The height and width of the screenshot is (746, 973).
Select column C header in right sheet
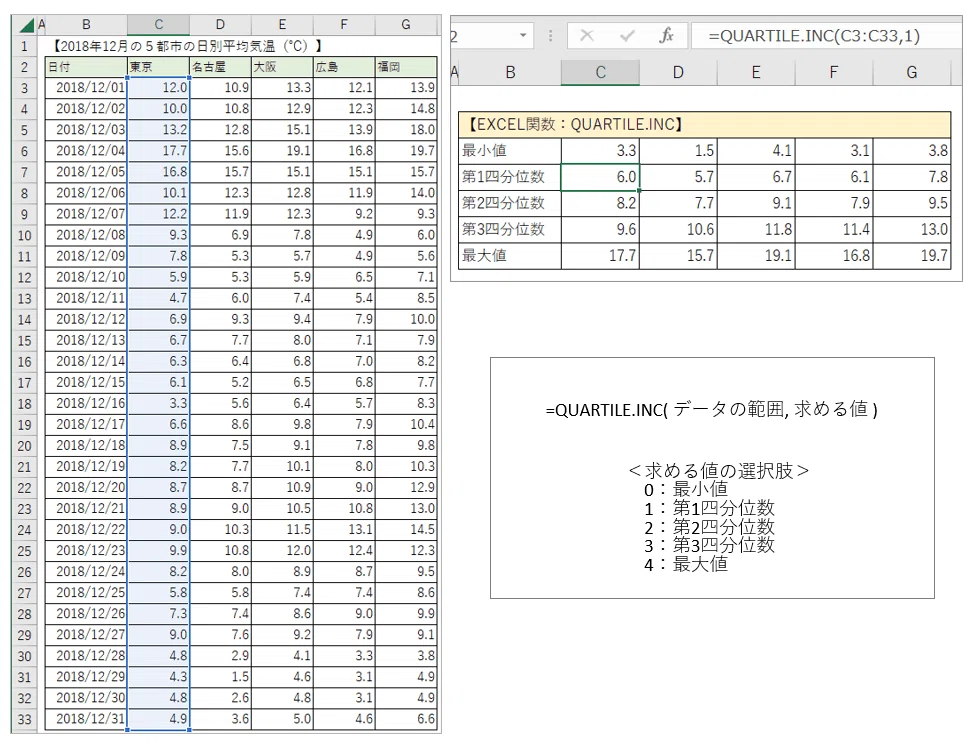coord(600,73)
